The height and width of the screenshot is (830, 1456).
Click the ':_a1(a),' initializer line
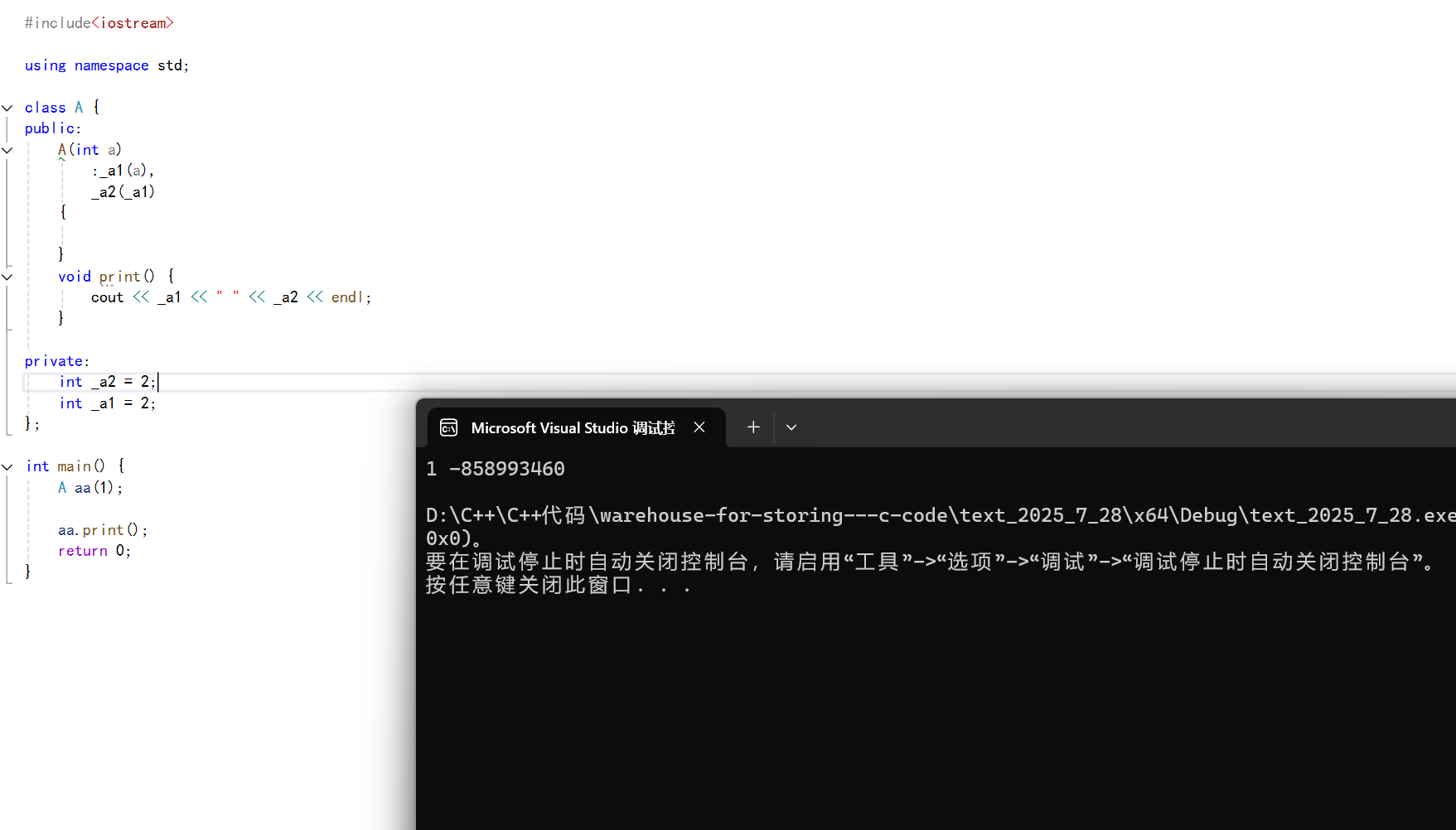point(123,171)
